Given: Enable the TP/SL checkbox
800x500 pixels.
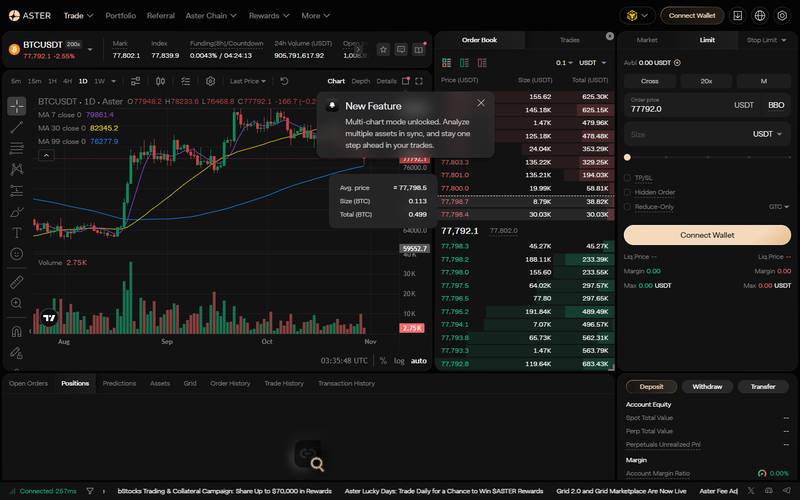Looking at the screenshot, I should (628, 178).
